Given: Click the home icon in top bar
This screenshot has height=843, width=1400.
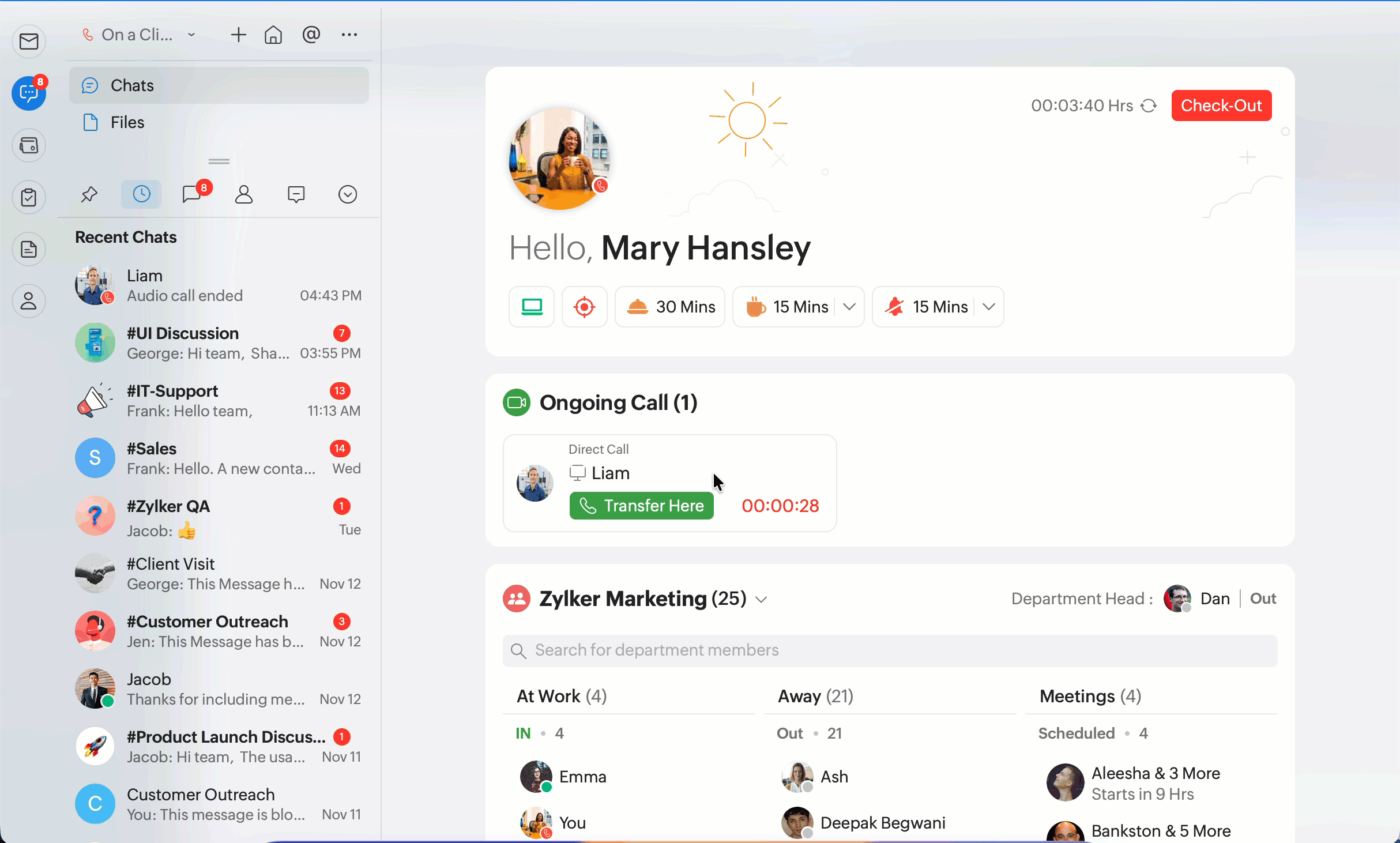Looking at the screenshot, I should point(273,35).
